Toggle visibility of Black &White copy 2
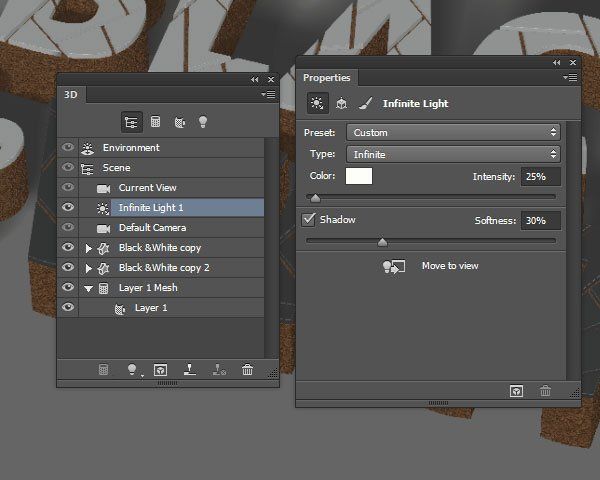Viewport: 600px width, 480px height. click(68, 266)
